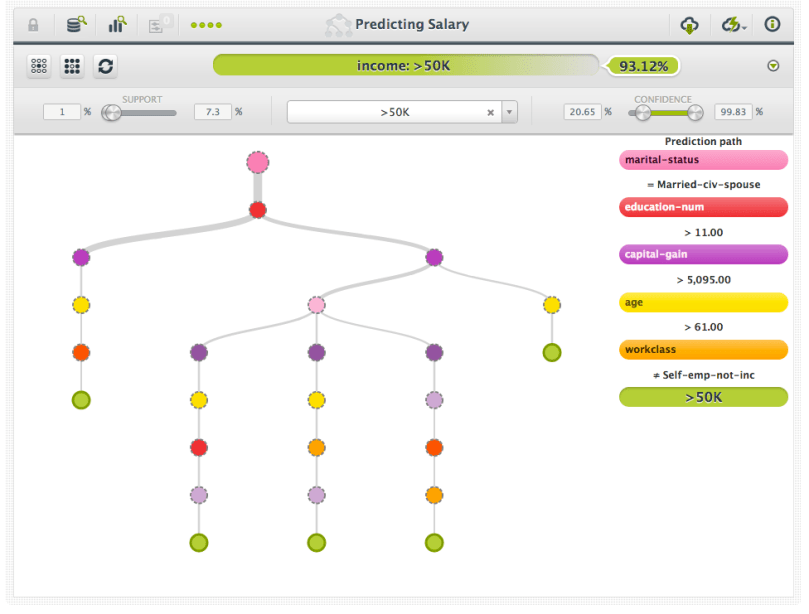Open the >50K class filter dropdown

[x=509, y=112]
